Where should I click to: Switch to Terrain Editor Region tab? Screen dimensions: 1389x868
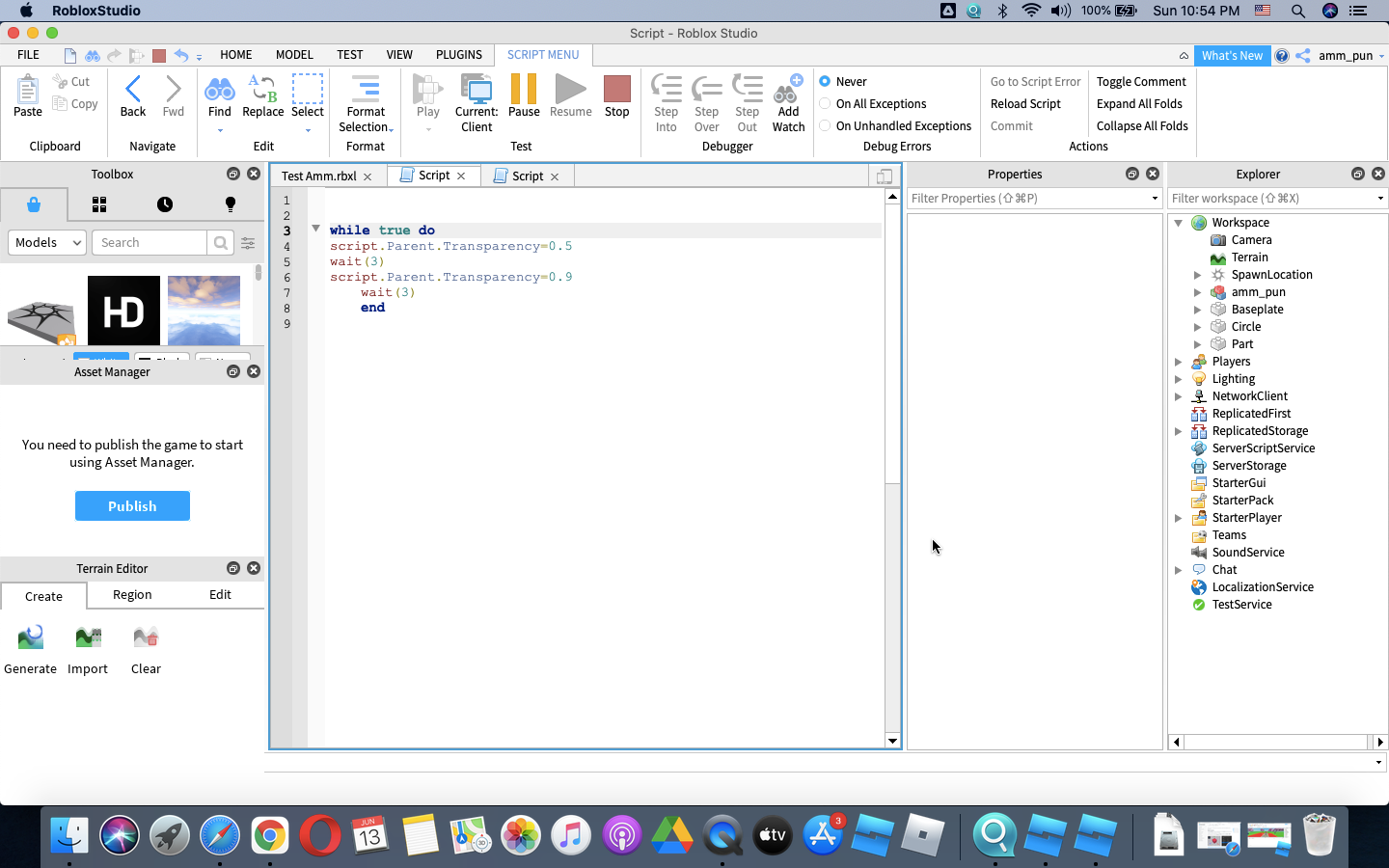(132, 595)
